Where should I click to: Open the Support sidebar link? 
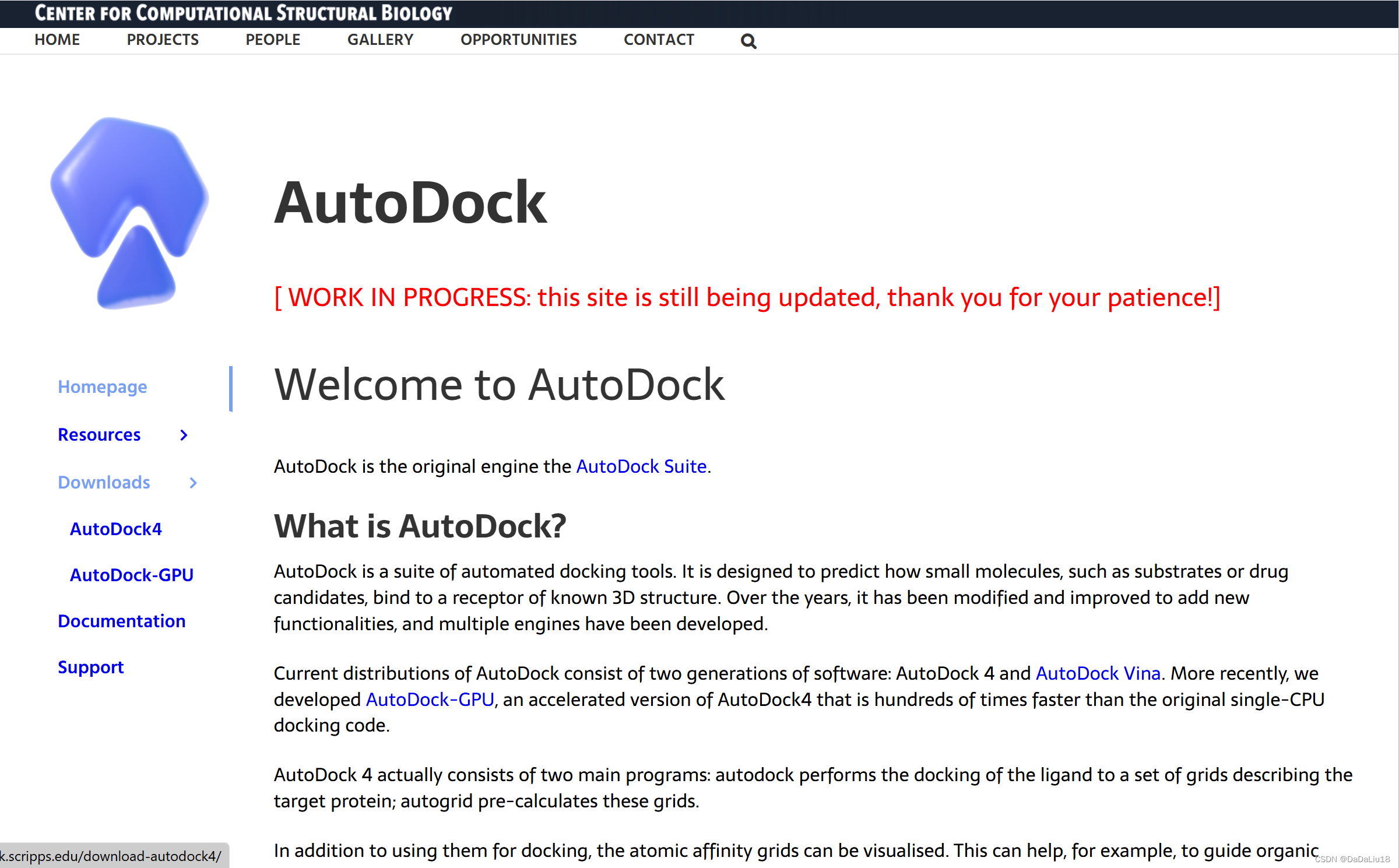[90, 667]
